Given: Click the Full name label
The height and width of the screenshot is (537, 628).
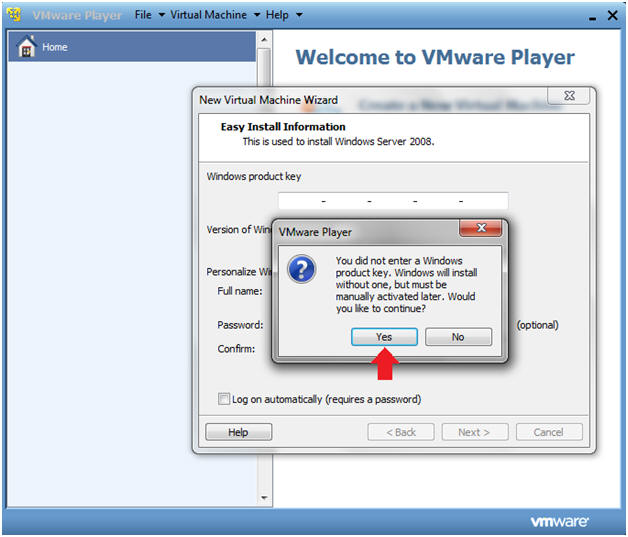Looking at the screenshot, I should [240, 291].
